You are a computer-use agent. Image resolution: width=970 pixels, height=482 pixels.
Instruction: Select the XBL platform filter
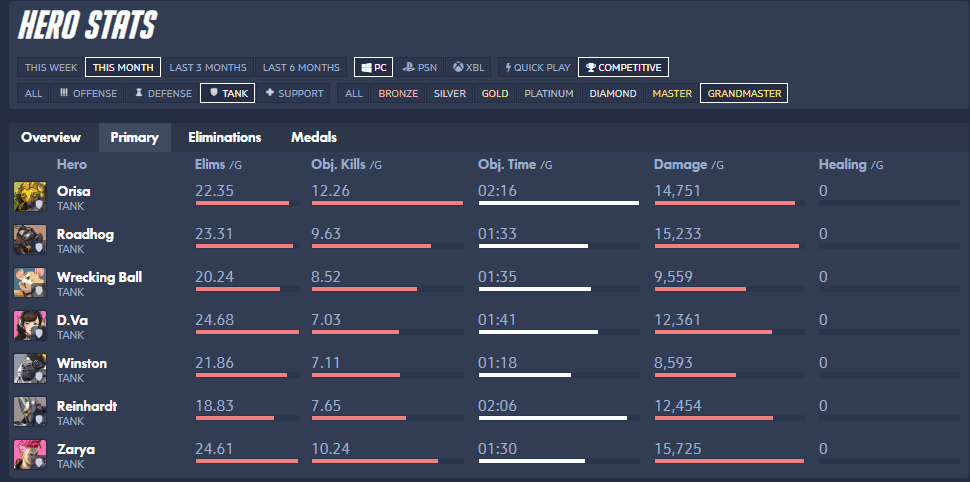click(468, 67)
